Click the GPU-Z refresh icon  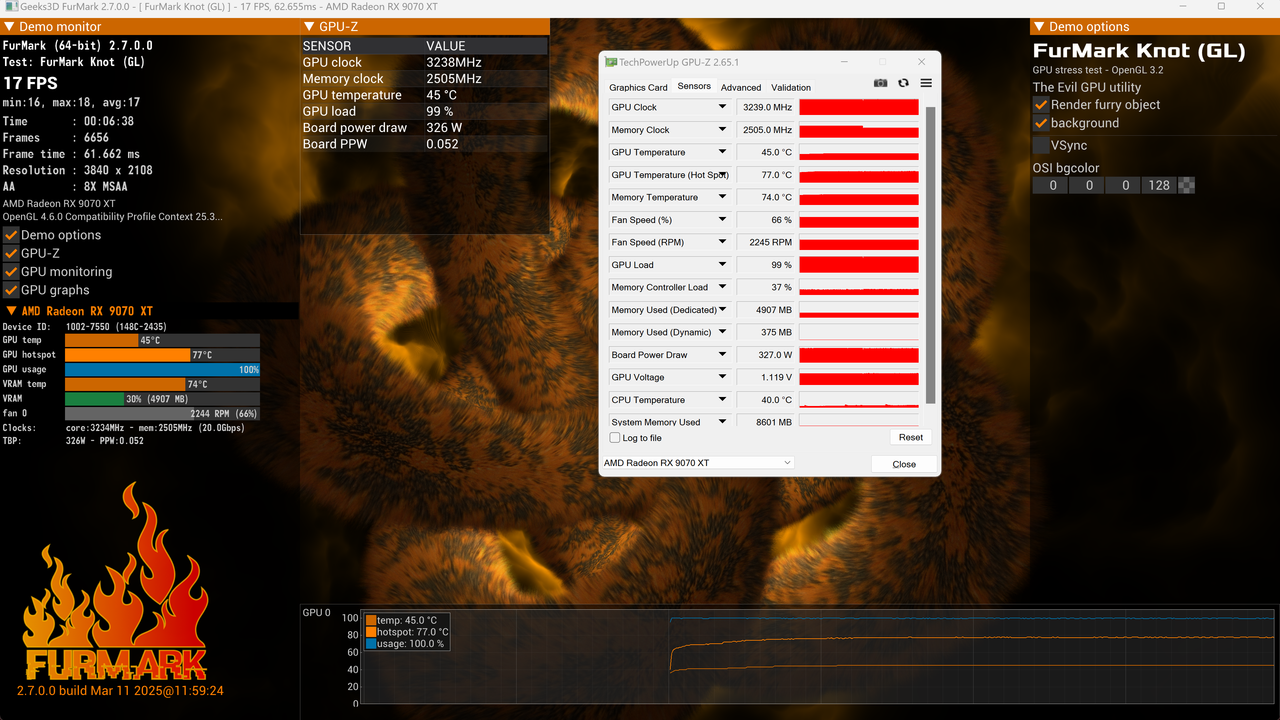pyautogui.click(x=903, y=84)
